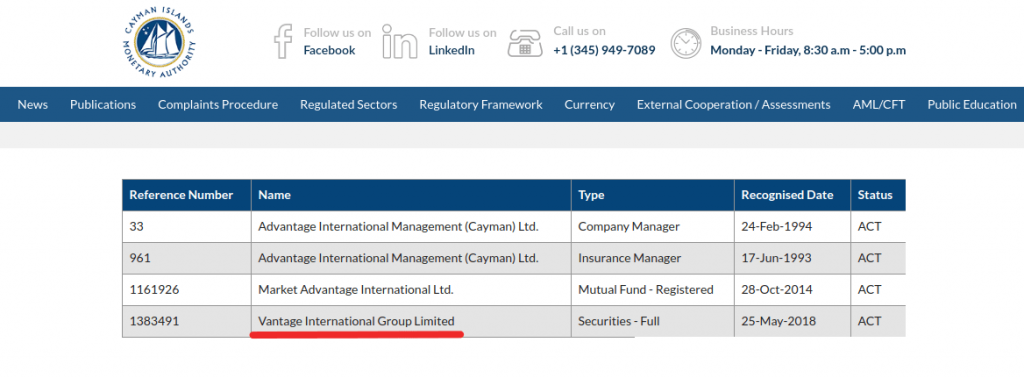Open the Facebook link
The image size is (1024, 378).
[x=329, y=50]
